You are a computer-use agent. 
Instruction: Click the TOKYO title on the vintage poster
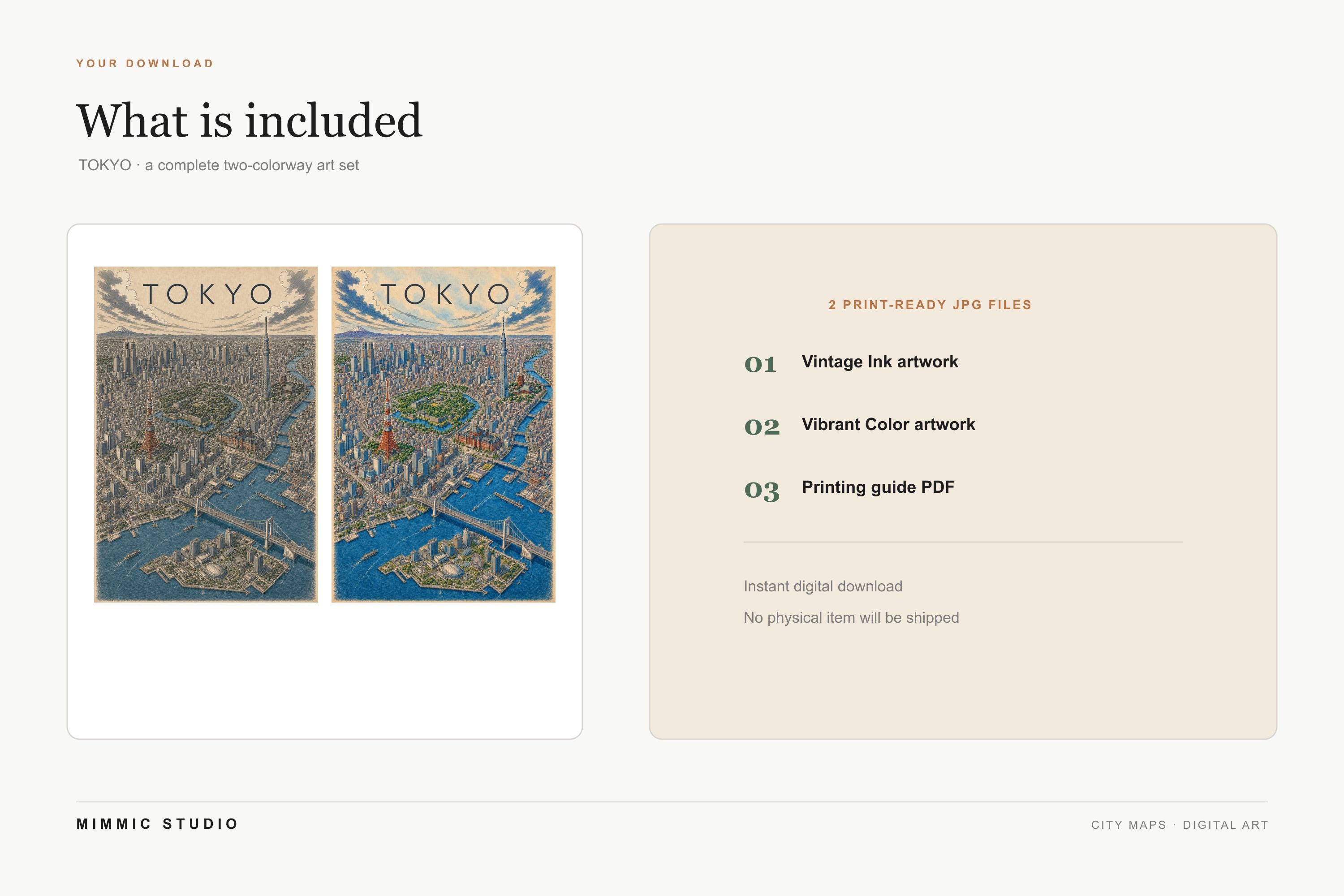pos(207,294)
